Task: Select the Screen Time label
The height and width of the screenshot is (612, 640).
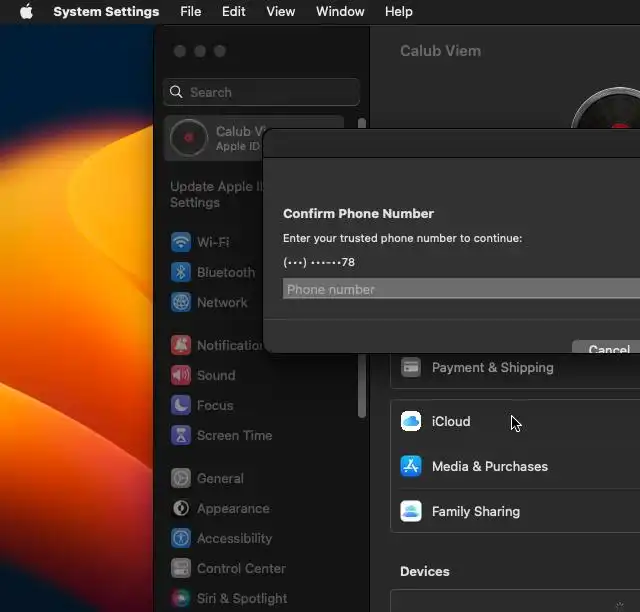Action: (x=234, y=435)
